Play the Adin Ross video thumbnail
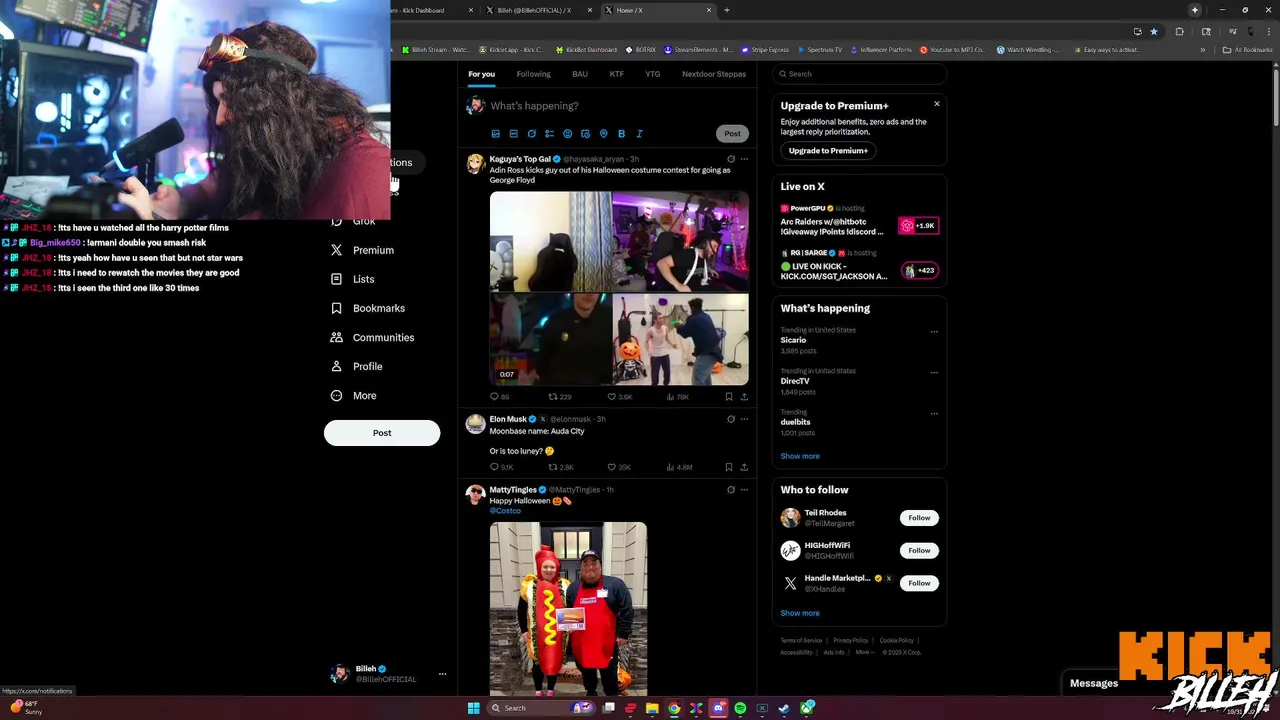The width and height of the screenshot is (1280, 720). 619,288
